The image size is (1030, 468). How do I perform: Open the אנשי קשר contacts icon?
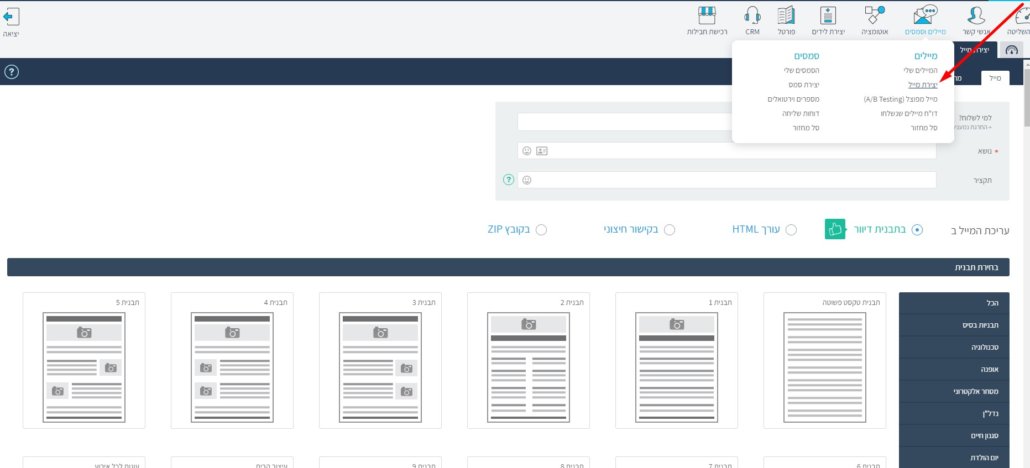(x=977, y=15)
